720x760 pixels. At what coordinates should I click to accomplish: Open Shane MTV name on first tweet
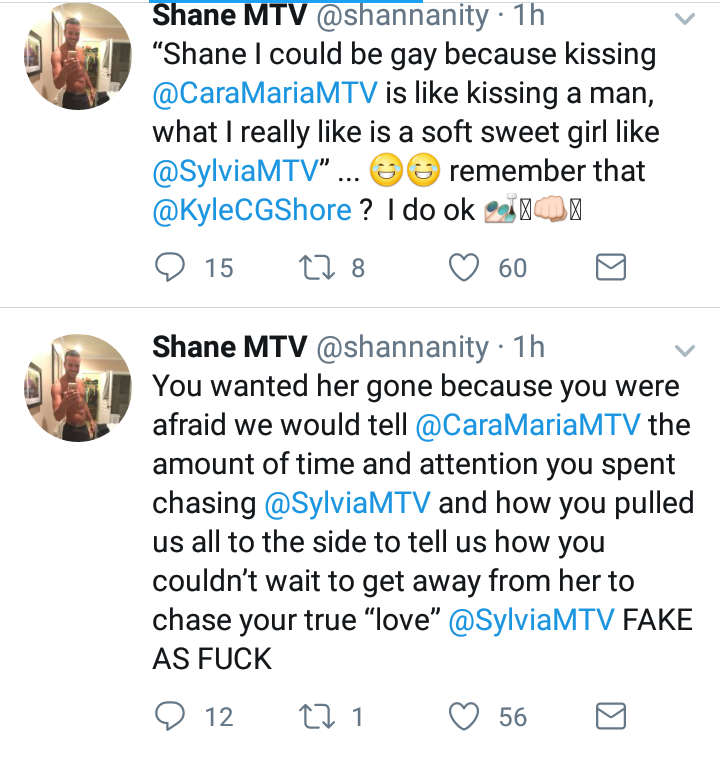(x=229, y=16)
